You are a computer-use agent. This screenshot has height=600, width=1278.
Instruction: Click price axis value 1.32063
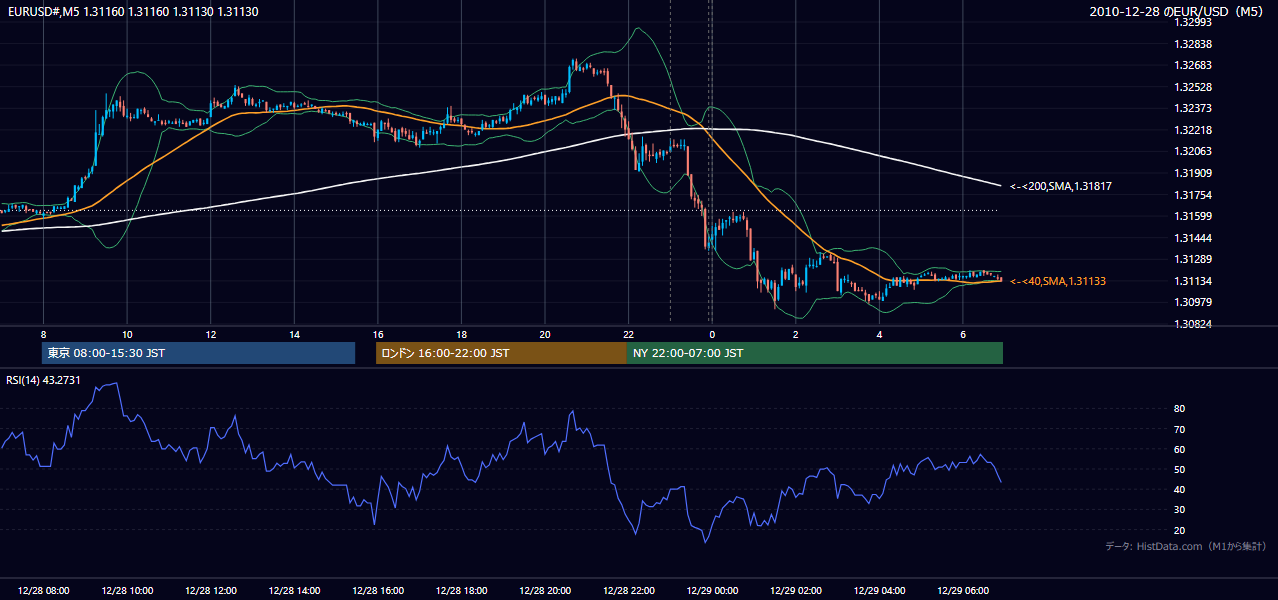pyautogui.click(x=1193, y=151)
